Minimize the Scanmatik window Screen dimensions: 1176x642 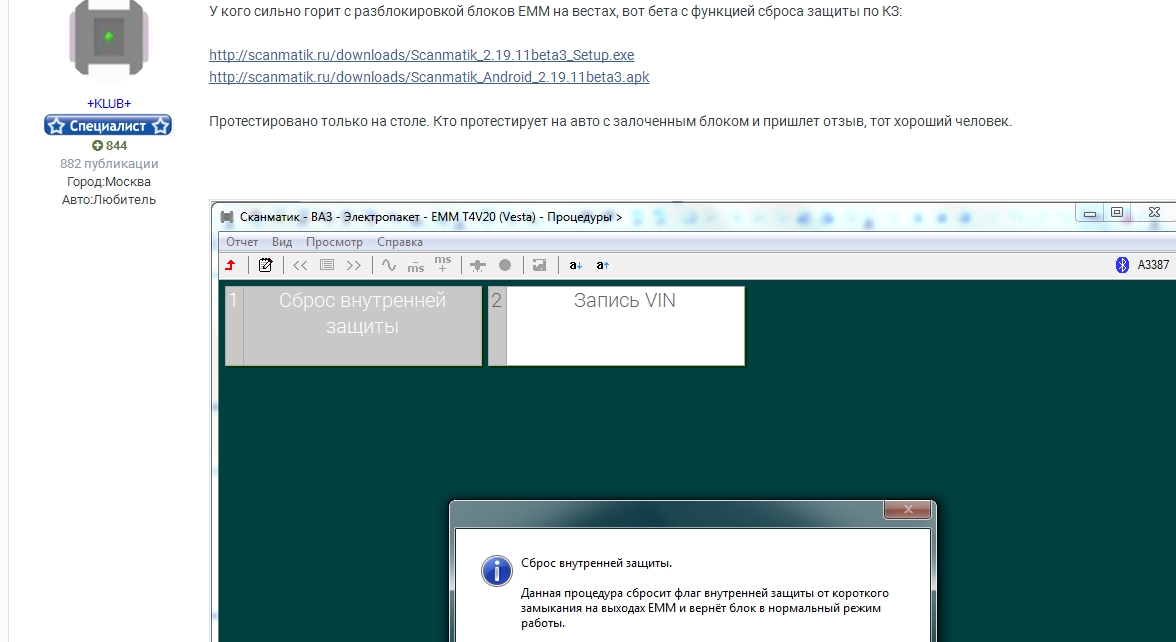(x=1090, y=214)
